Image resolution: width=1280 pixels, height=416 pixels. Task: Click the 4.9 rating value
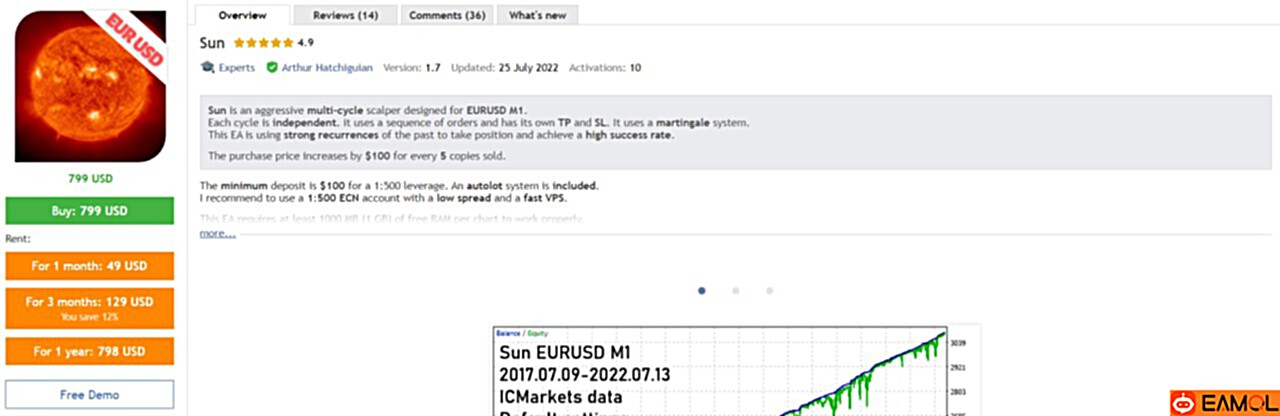306,43
